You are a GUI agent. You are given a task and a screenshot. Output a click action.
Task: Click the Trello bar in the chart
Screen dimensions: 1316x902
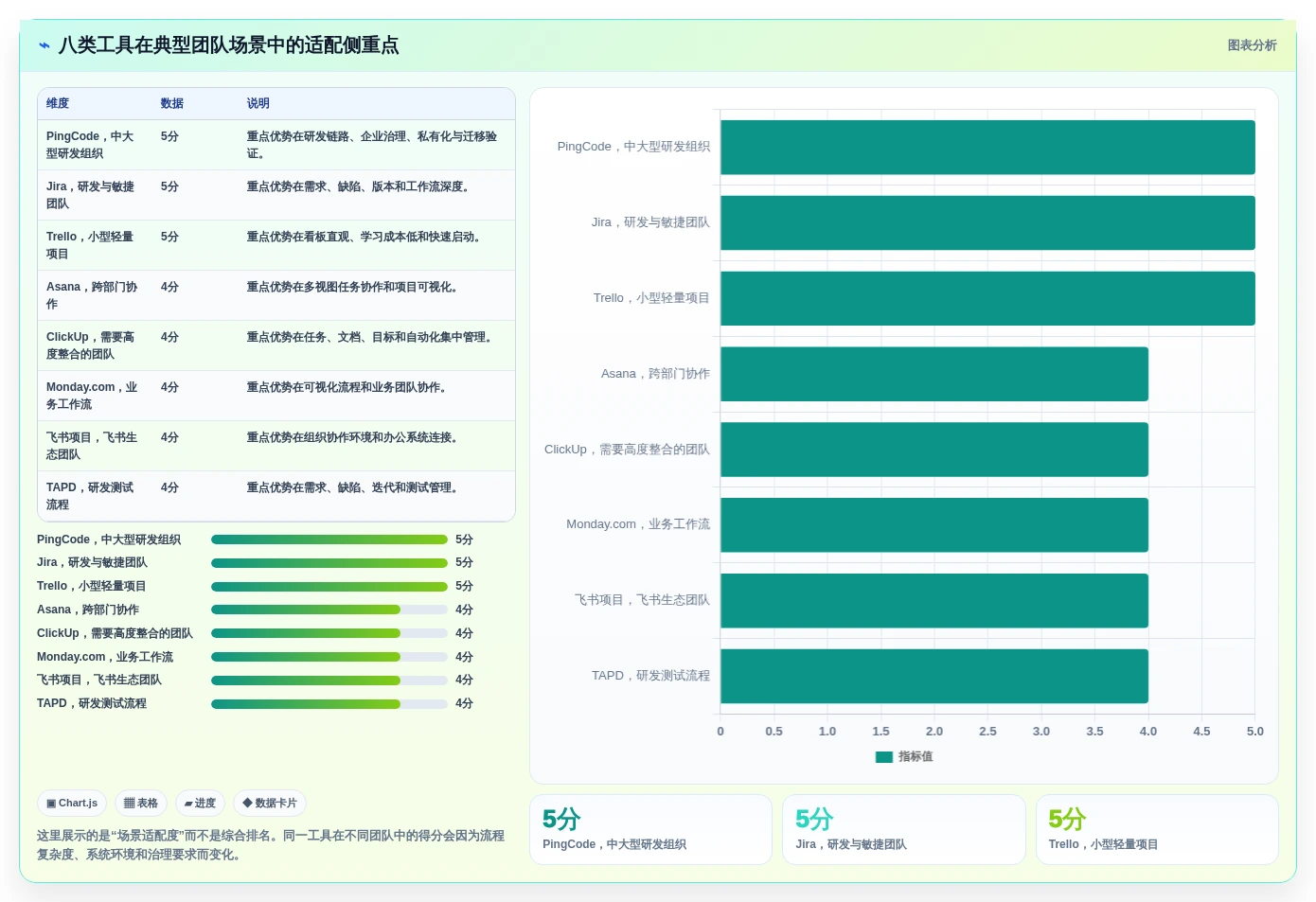coord(987,298)
